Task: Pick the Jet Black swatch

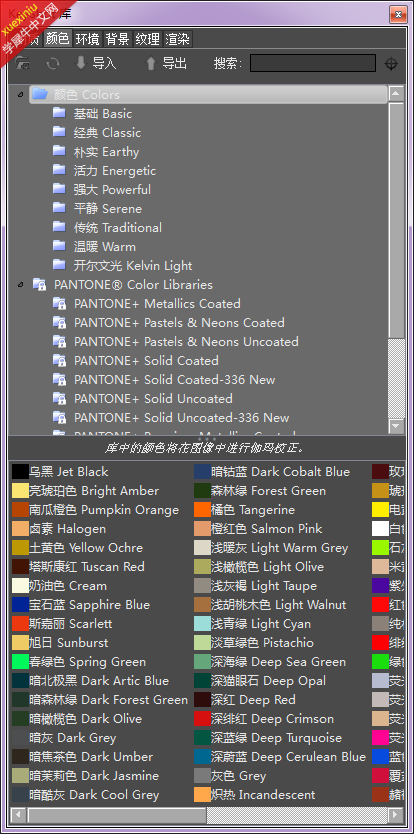Action: click(x=20, y=472)
